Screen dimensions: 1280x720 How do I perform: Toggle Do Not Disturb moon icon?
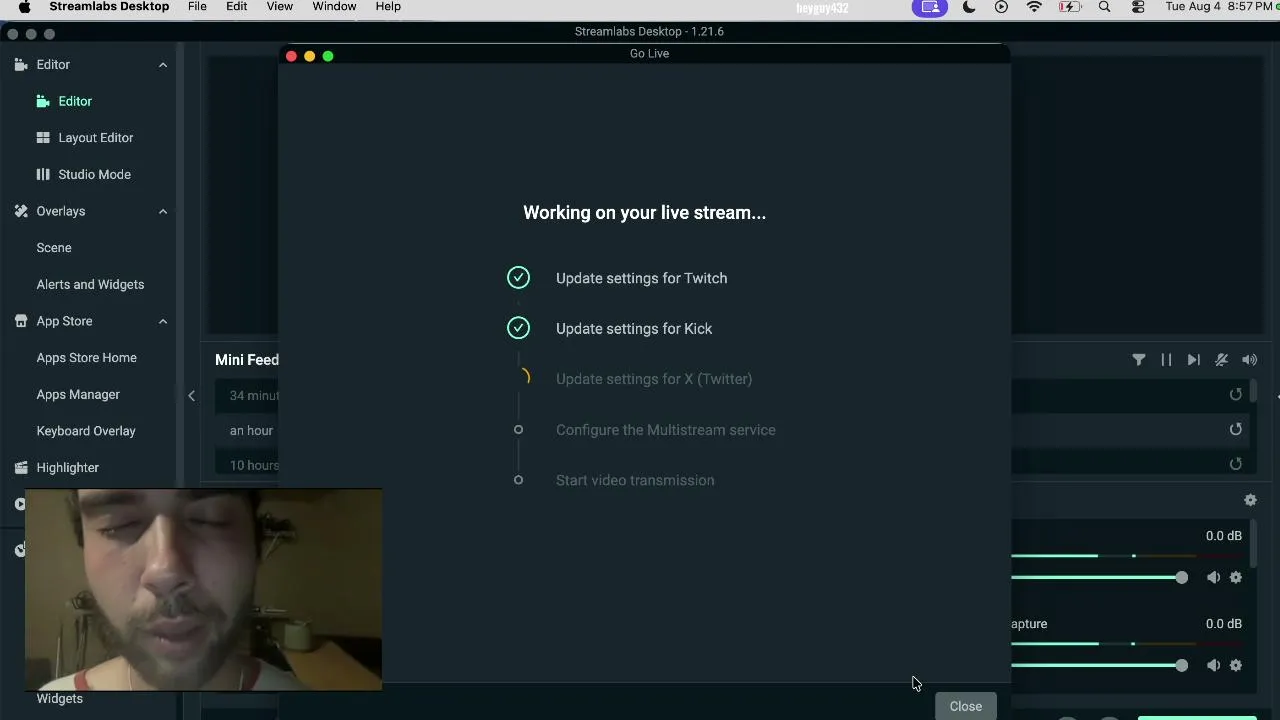point(969,7)
